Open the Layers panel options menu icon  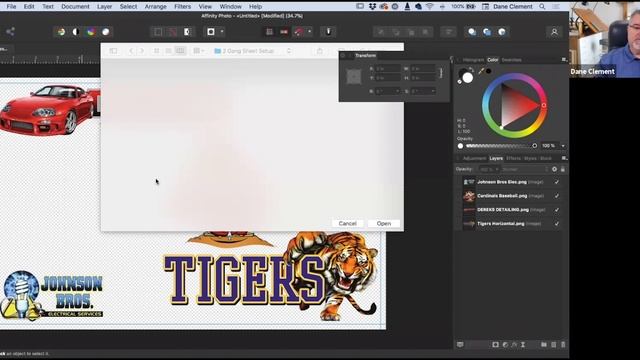[x=564, y=158]
